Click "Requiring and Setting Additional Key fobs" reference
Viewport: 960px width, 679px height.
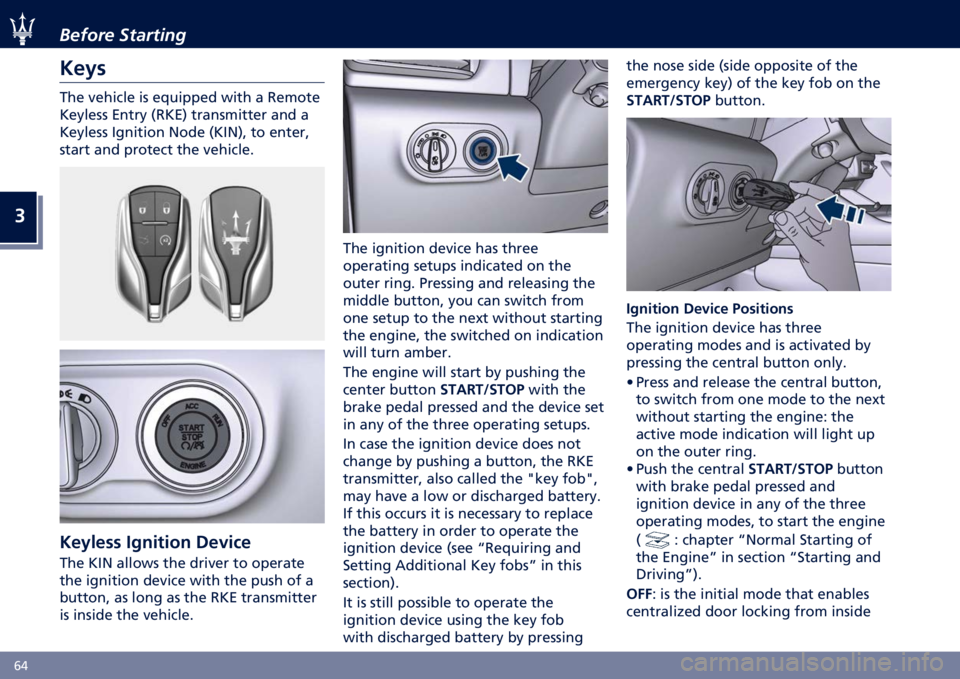tap(462, 557)
